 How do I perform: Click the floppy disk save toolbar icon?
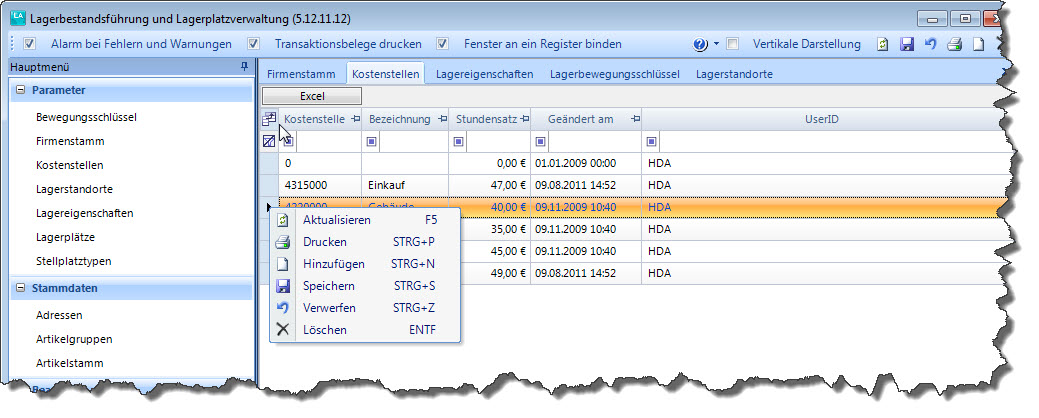point(907,44)
